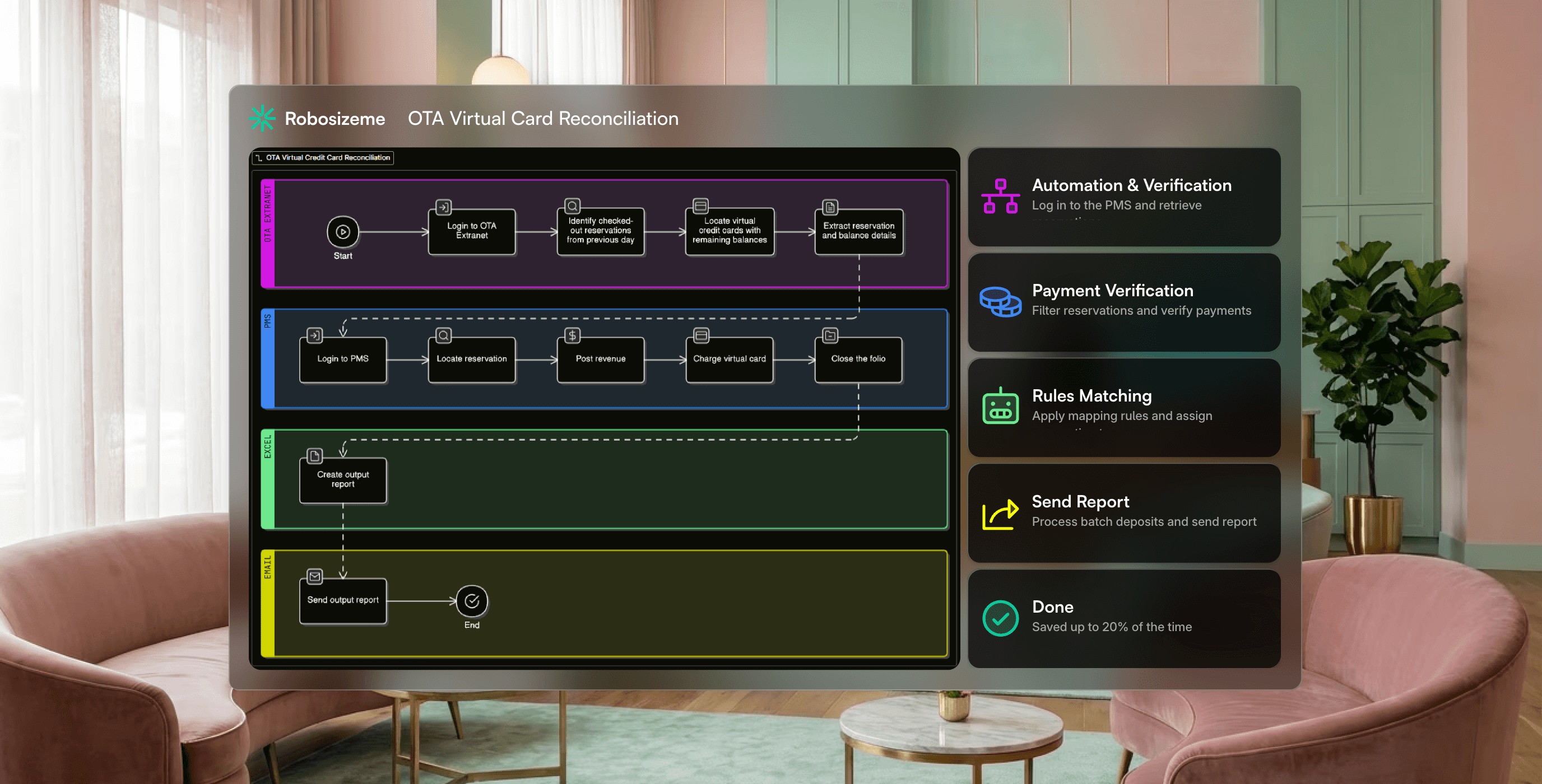
Task: Click the Create output report node
Action: click(x=343, y=479)
